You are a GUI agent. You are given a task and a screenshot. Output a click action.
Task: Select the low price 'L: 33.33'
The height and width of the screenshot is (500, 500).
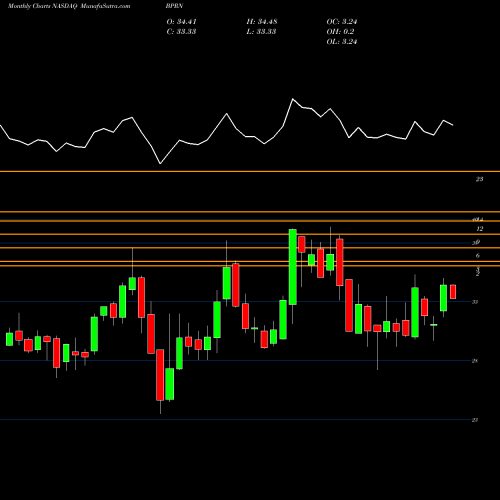pyautogui.click(x=261, y=32)
